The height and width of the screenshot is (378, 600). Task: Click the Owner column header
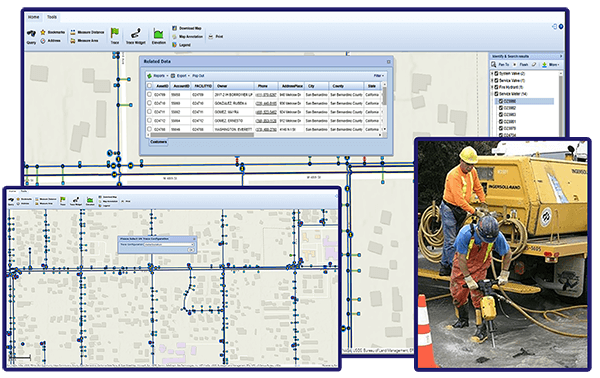[x=233, y=86]
